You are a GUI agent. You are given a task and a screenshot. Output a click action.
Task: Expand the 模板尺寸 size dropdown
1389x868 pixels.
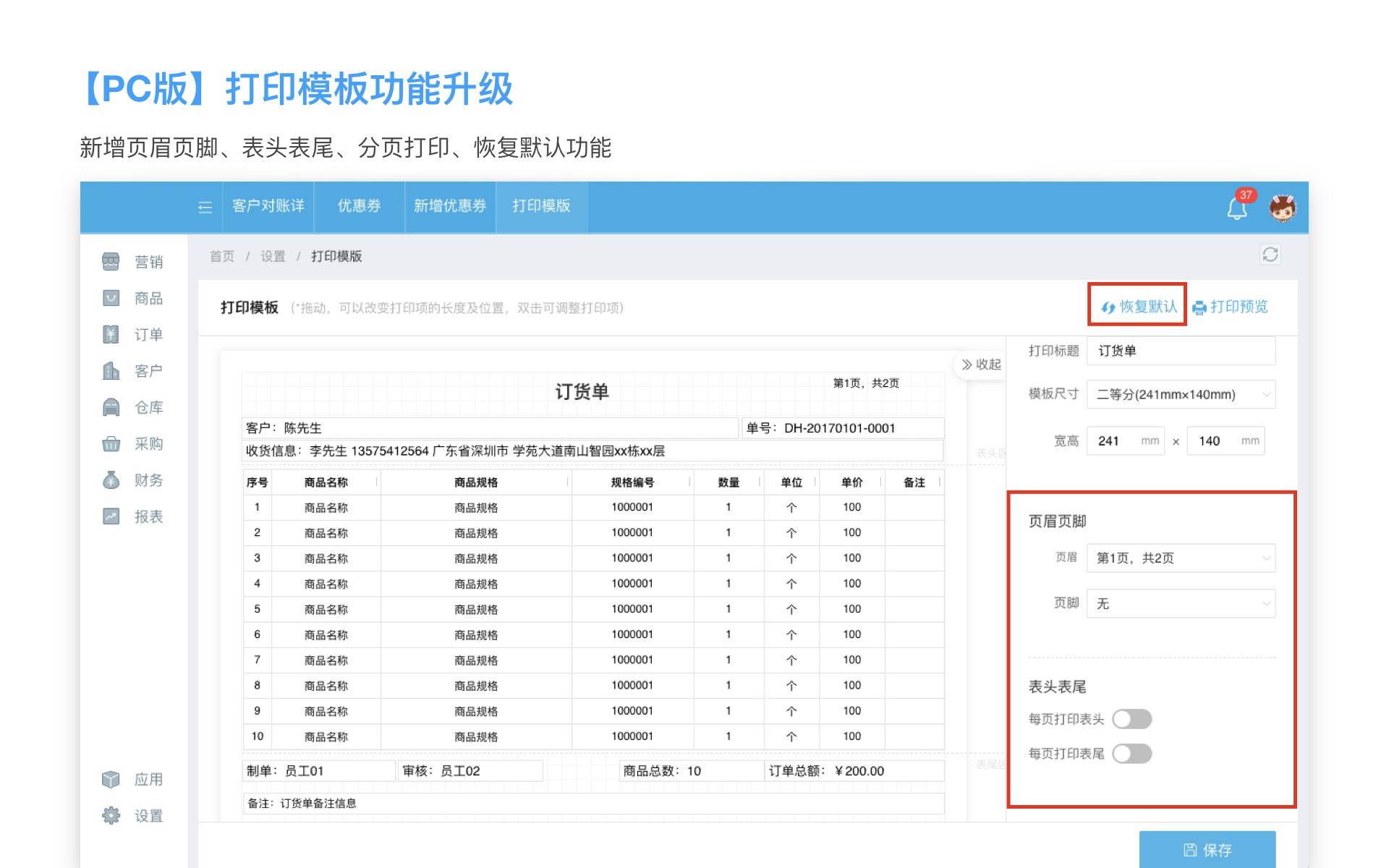click(1181, 394)
